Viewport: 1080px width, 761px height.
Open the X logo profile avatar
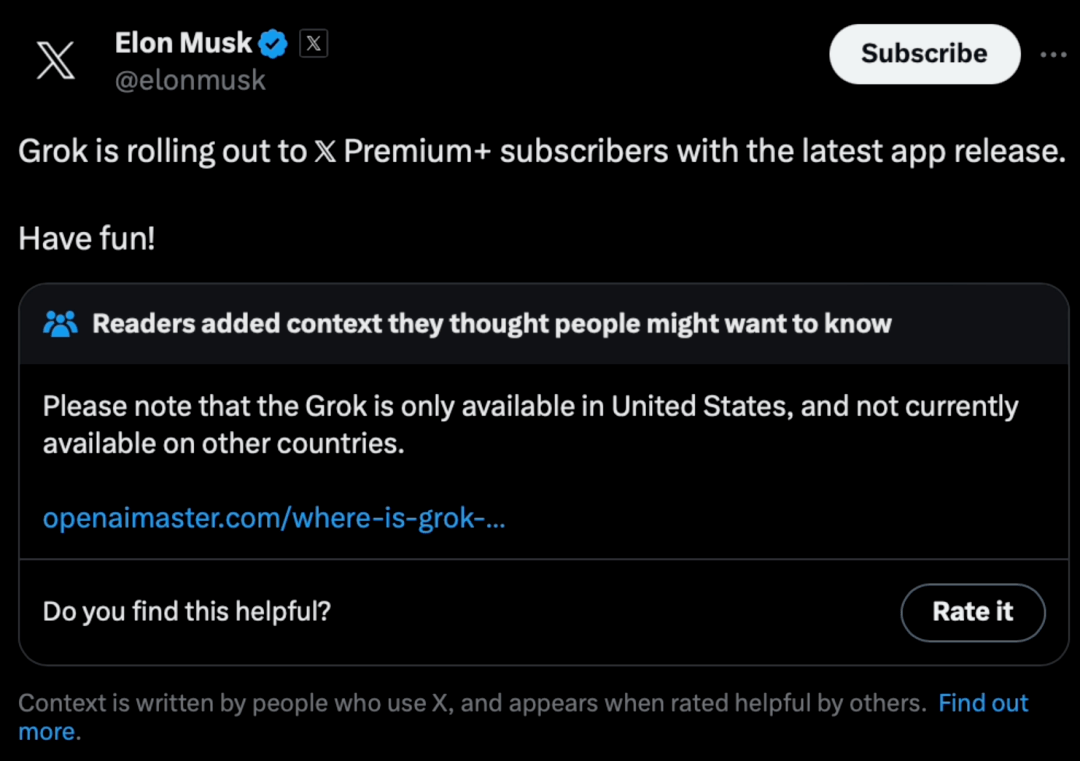click(55, 60)
